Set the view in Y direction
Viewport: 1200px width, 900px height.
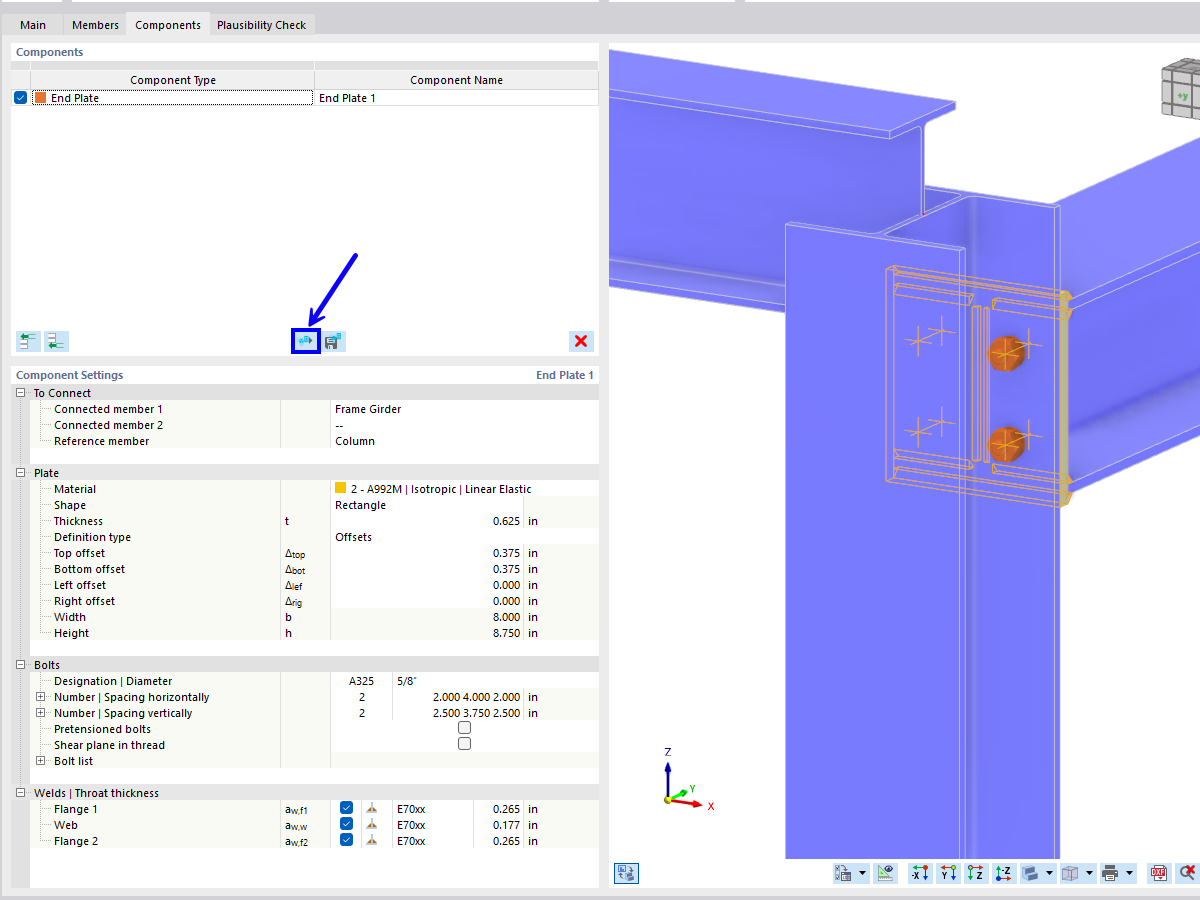947,873
